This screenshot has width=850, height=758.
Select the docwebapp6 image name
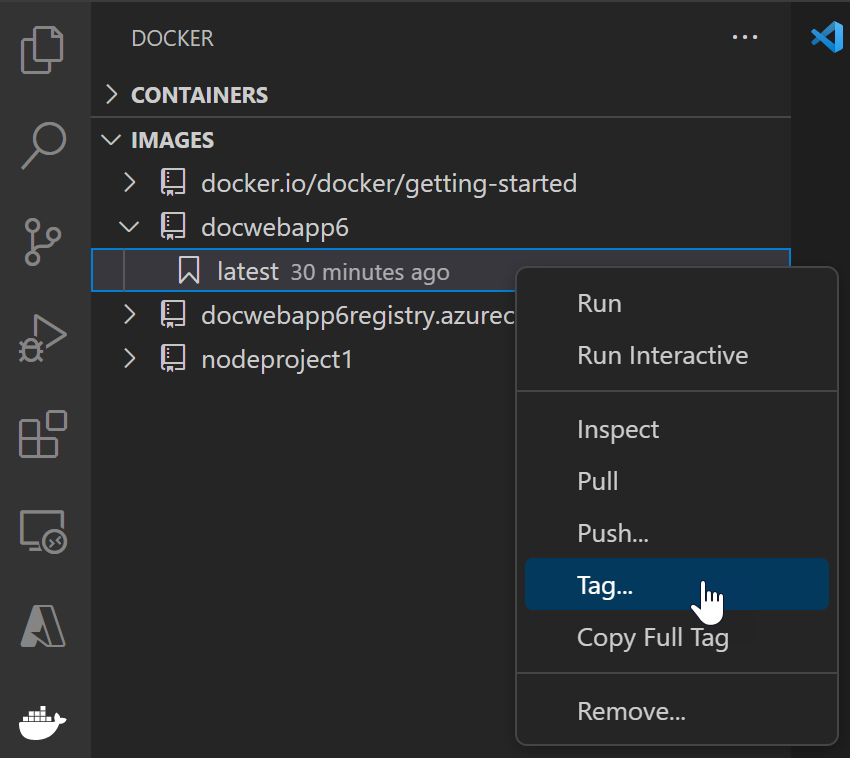(x=275, y=228)
